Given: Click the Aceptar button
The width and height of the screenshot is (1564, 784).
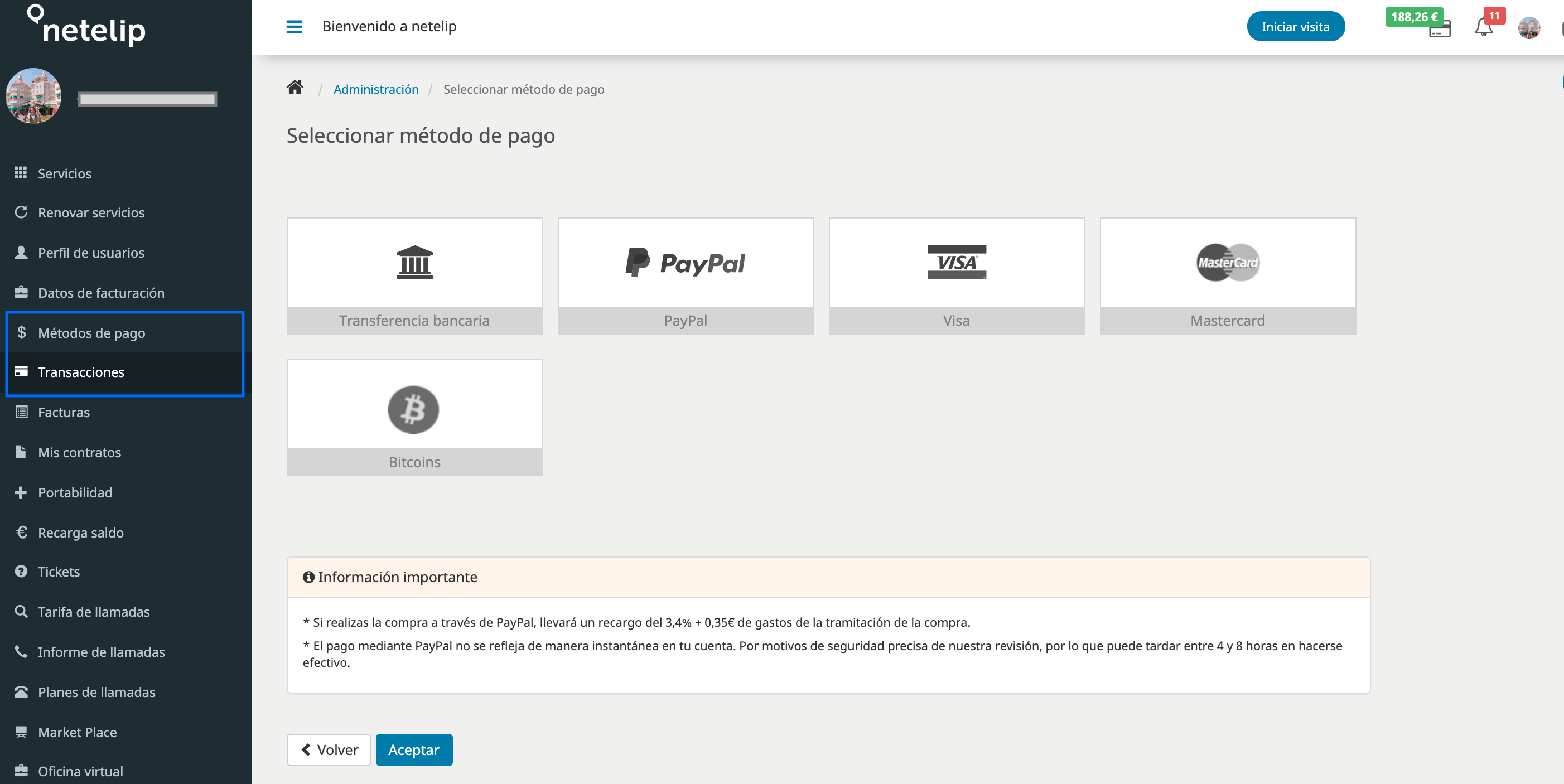Looking at the screenshot, I should click(414, 749).
